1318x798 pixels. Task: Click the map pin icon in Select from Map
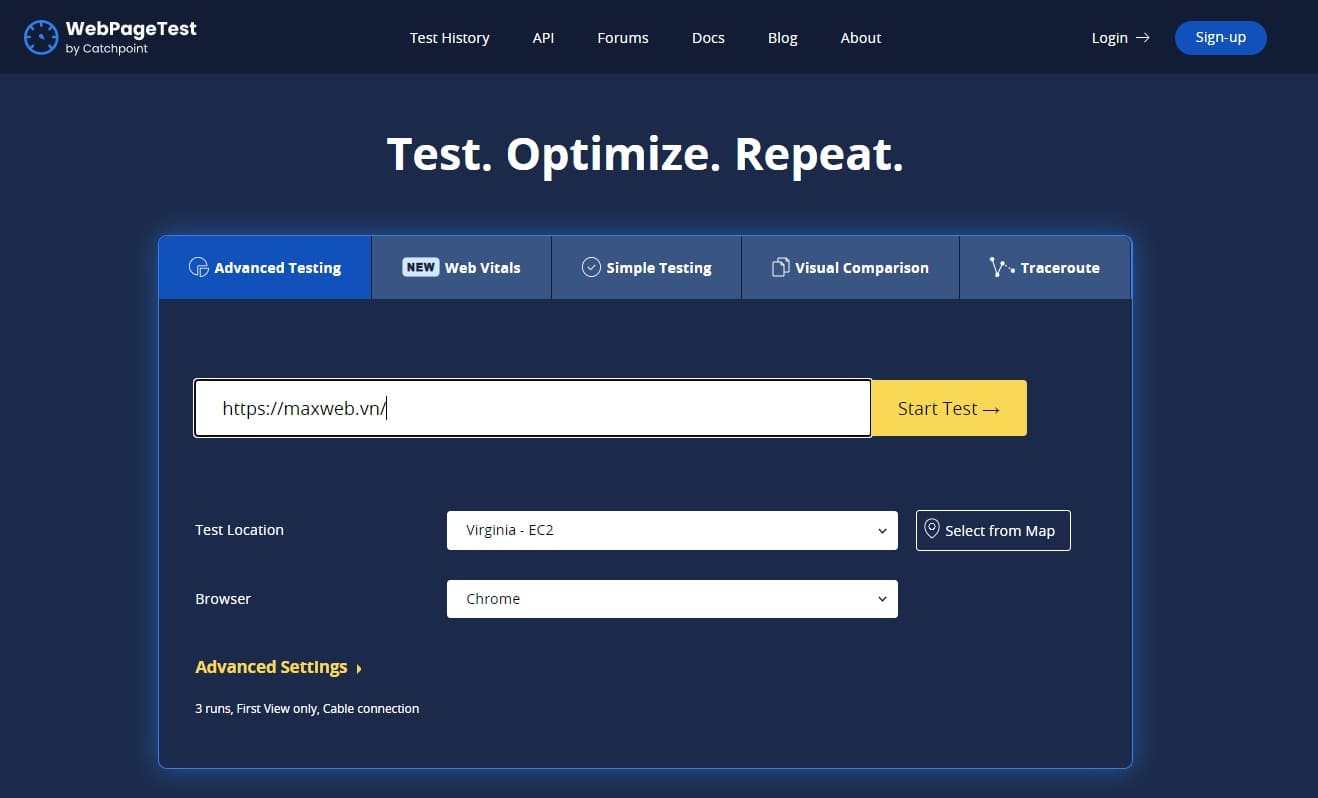point(932,529)
